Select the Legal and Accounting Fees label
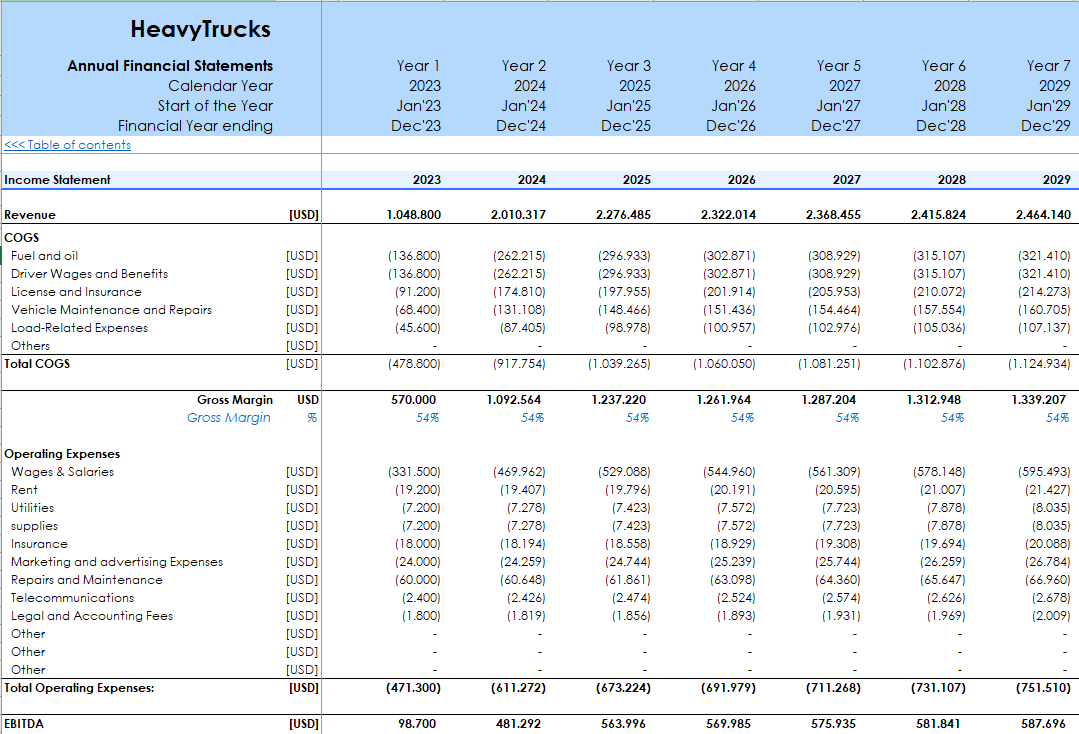This screenshot has width=1079, height=734. pyautogui.click(x=92, y=616)
